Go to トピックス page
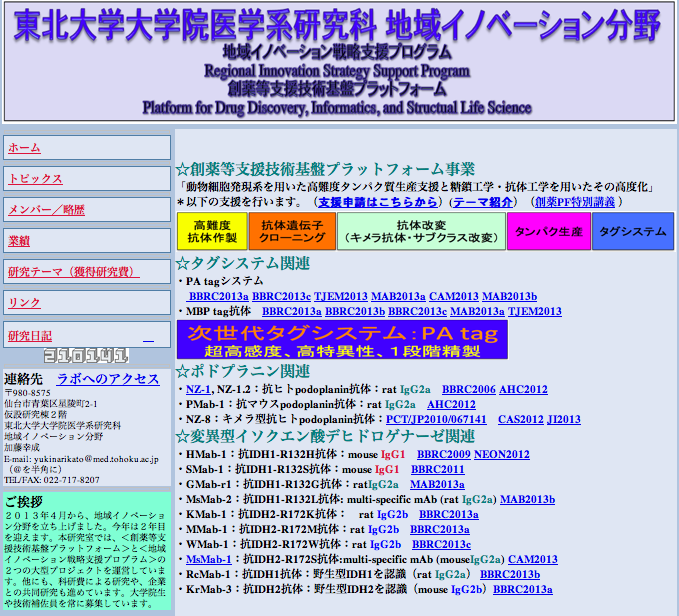Image resolution: width=679 pixels, height=616 pixels. click(x=35, y=179)
